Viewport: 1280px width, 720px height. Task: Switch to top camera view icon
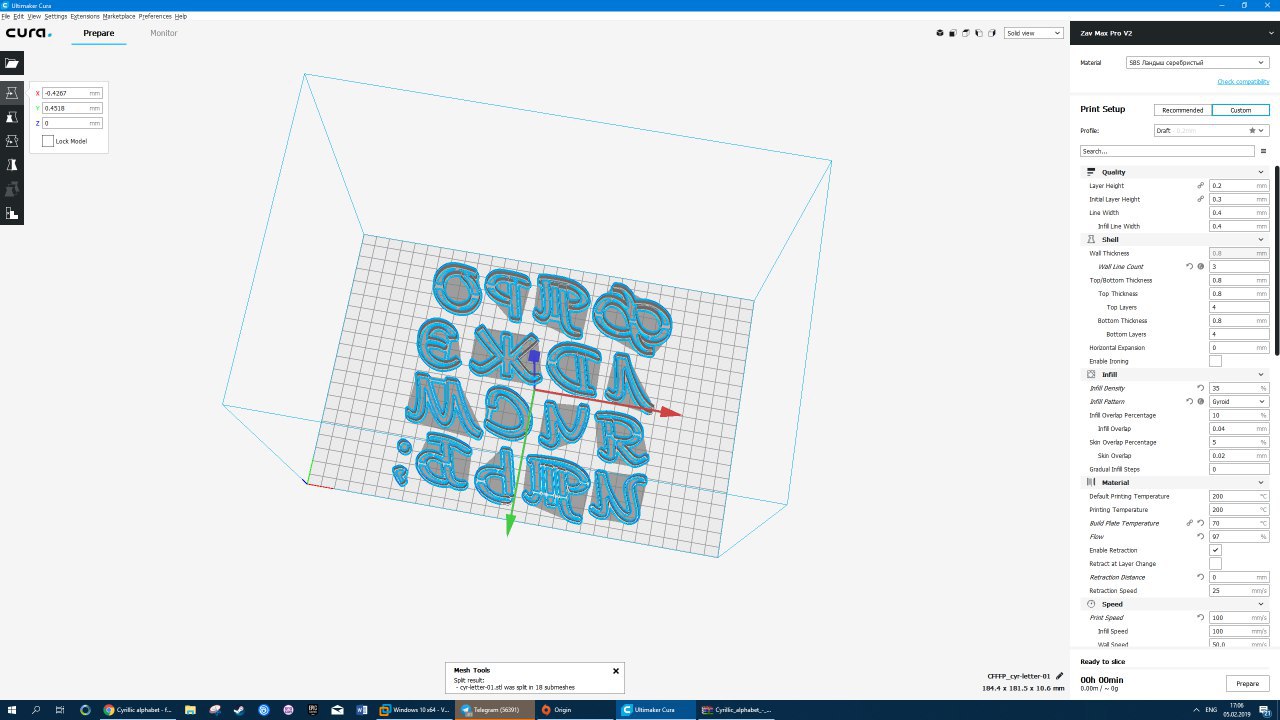[966, 33]
